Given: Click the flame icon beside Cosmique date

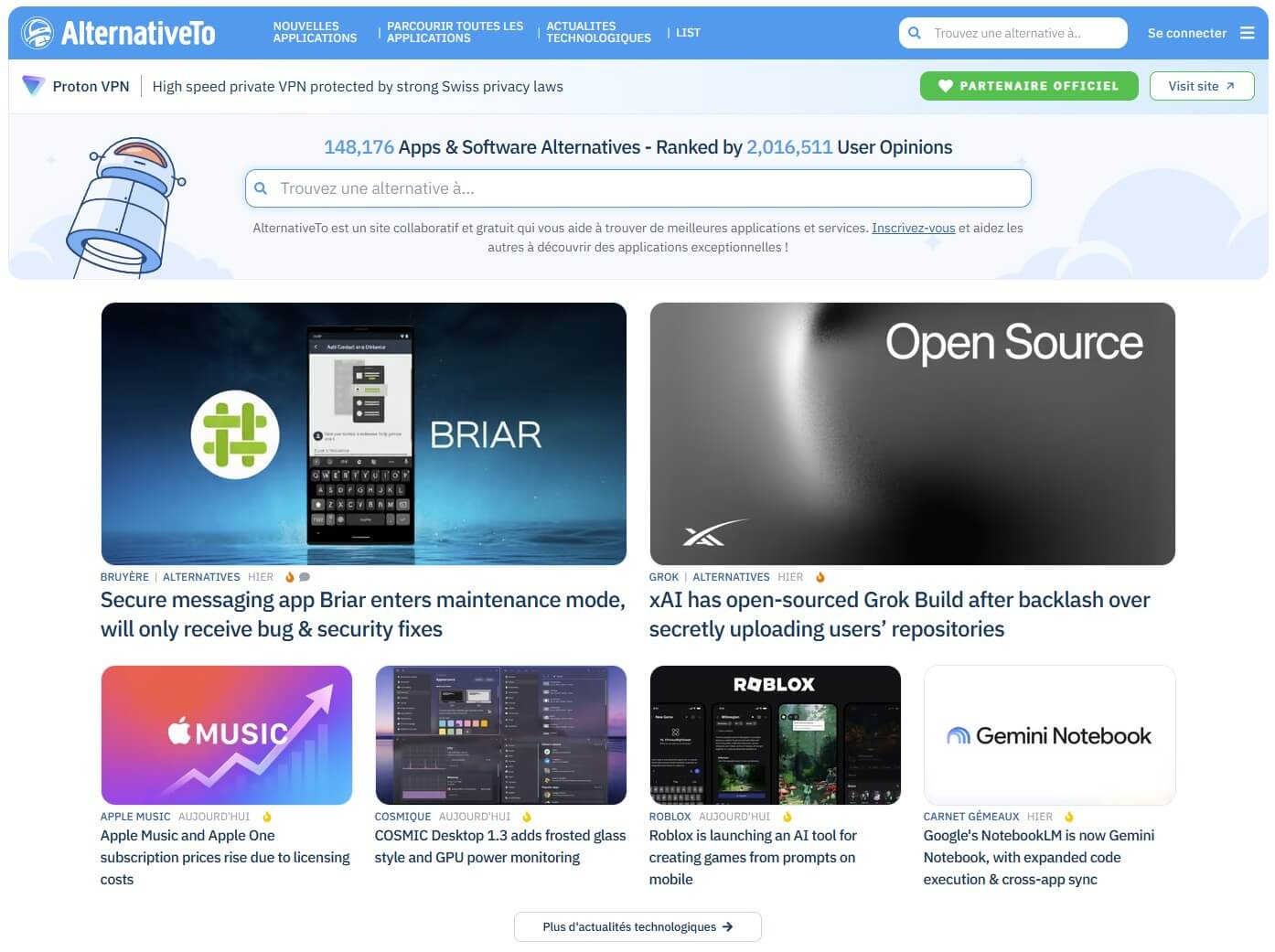Looking at the screenshot, I should point(527,817).
